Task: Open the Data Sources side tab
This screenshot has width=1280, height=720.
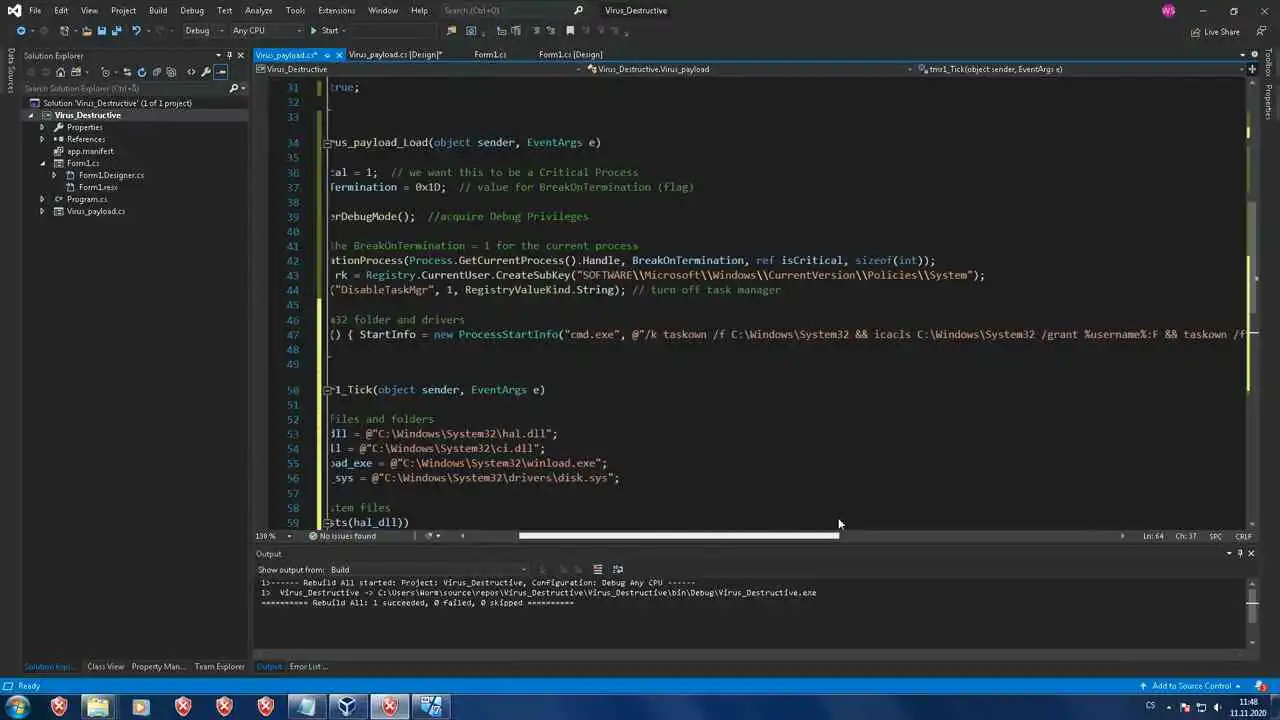Action: 11,70
